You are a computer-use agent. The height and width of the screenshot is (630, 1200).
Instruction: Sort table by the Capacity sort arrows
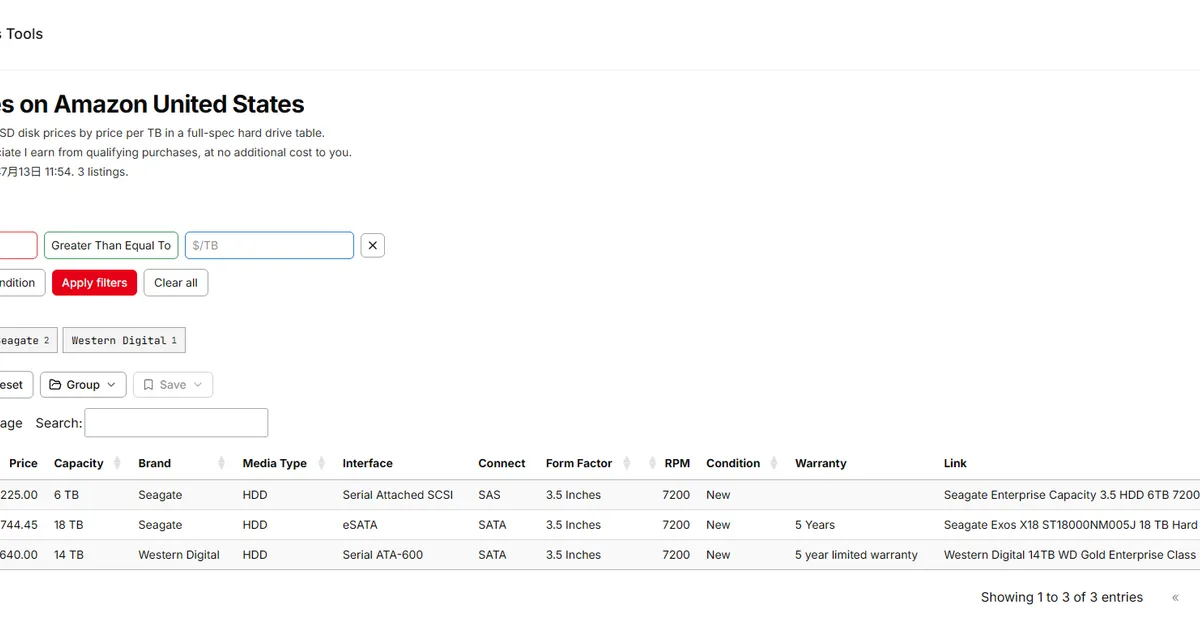tap(117, 463)
